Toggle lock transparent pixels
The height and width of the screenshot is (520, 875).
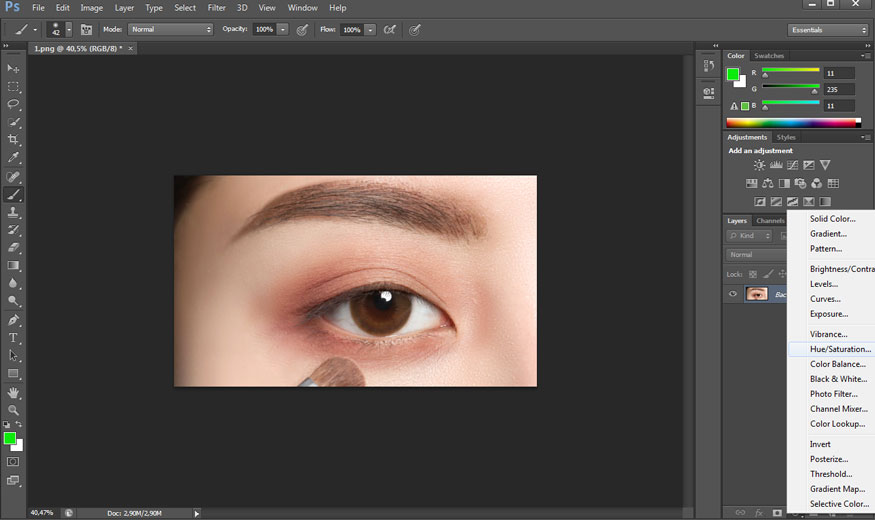tap(753, 274)
